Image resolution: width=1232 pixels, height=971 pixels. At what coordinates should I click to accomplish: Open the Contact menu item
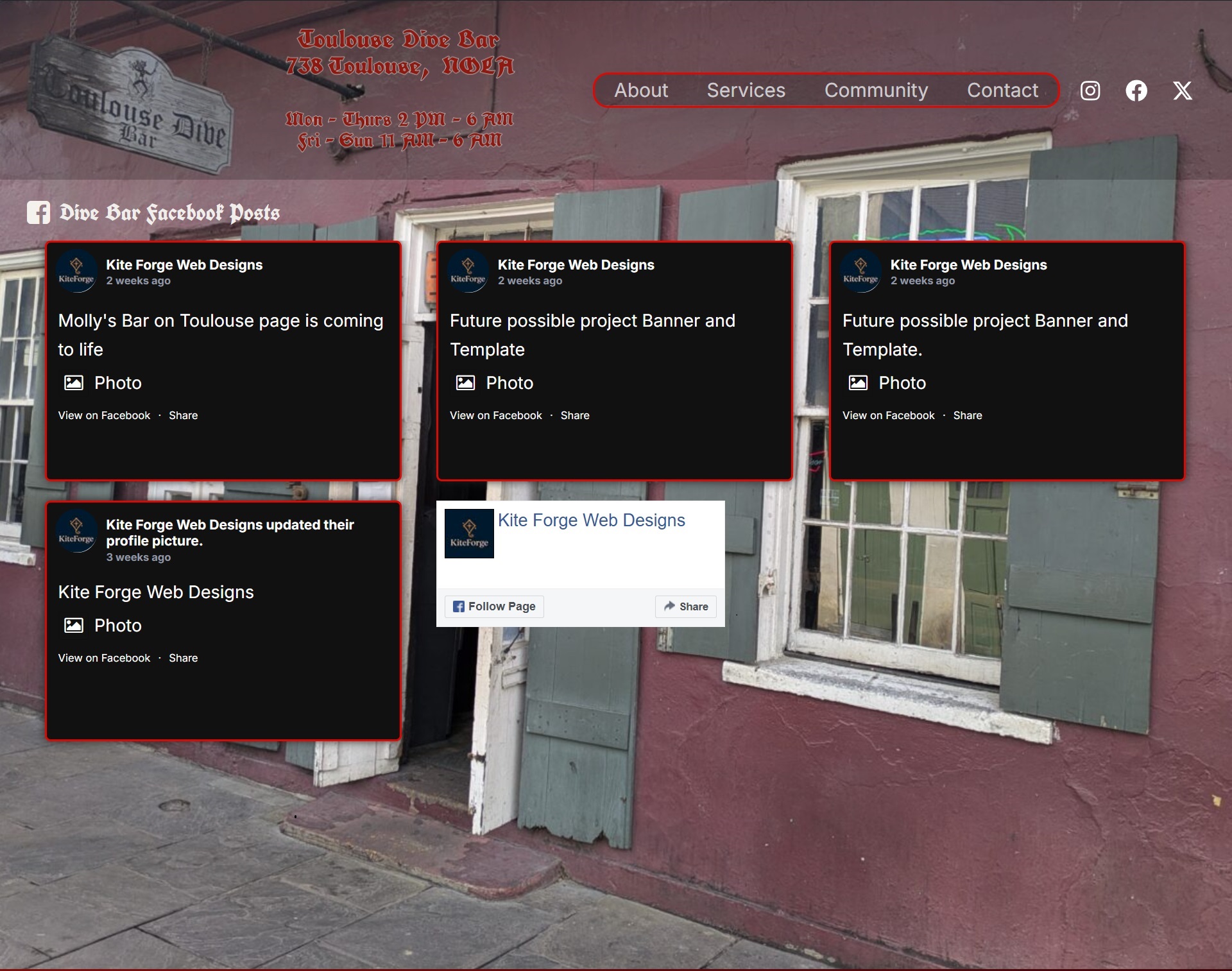click(x=1002, y=90)
